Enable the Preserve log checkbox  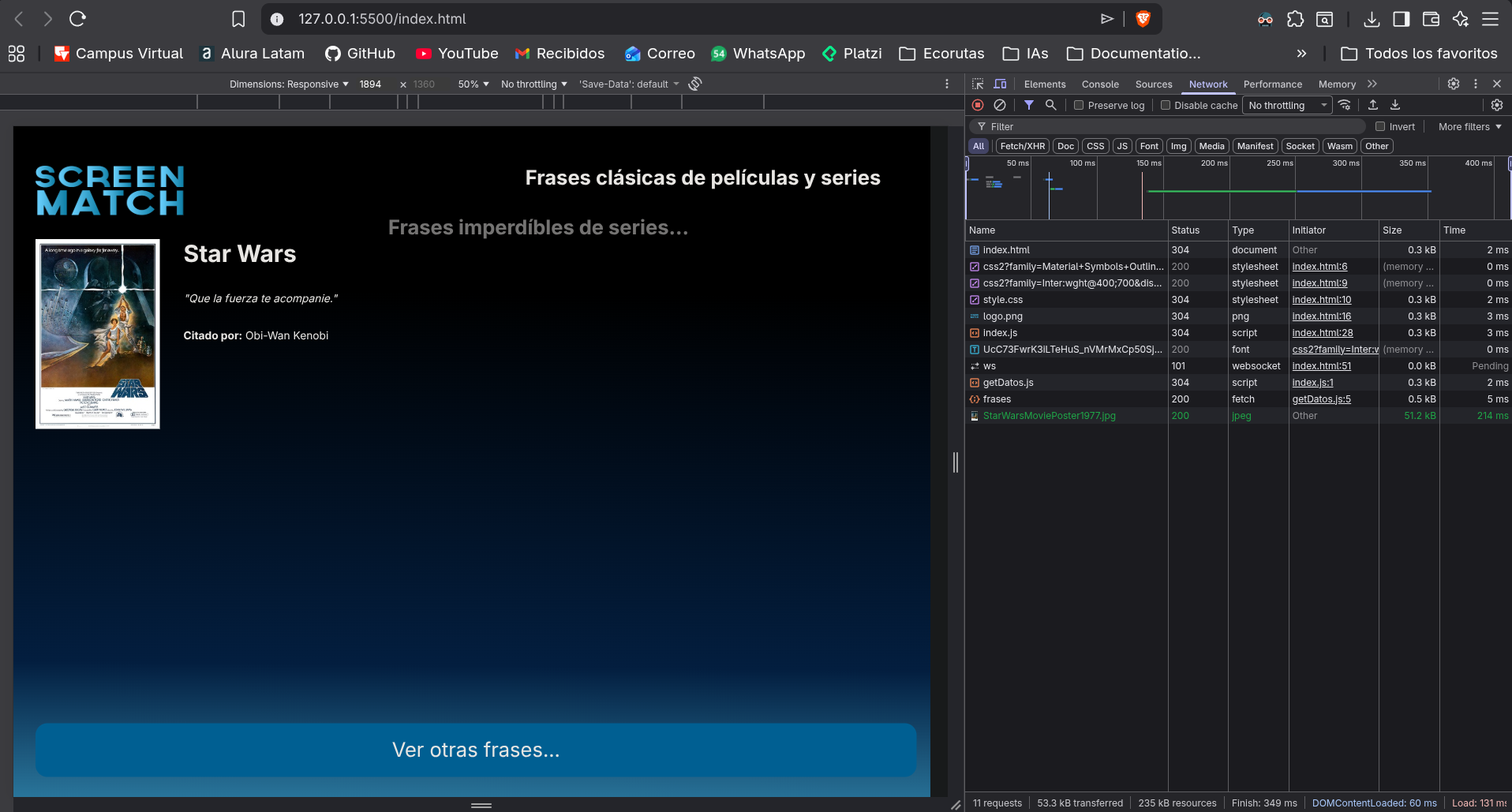(x=1078, y=105)
